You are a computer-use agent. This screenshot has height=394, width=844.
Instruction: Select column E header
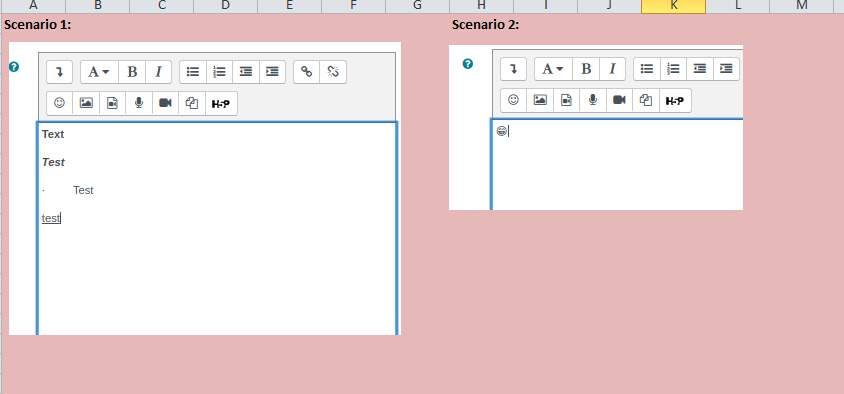coord(290,6)
